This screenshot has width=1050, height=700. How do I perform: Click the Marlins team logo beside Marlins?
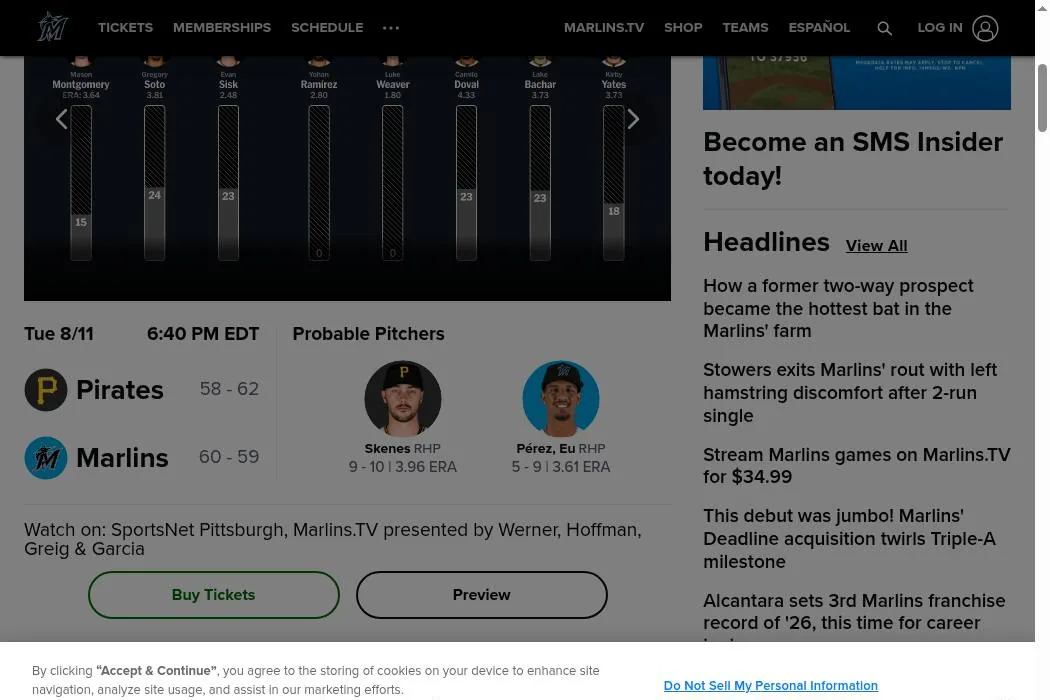pos(46,458)
